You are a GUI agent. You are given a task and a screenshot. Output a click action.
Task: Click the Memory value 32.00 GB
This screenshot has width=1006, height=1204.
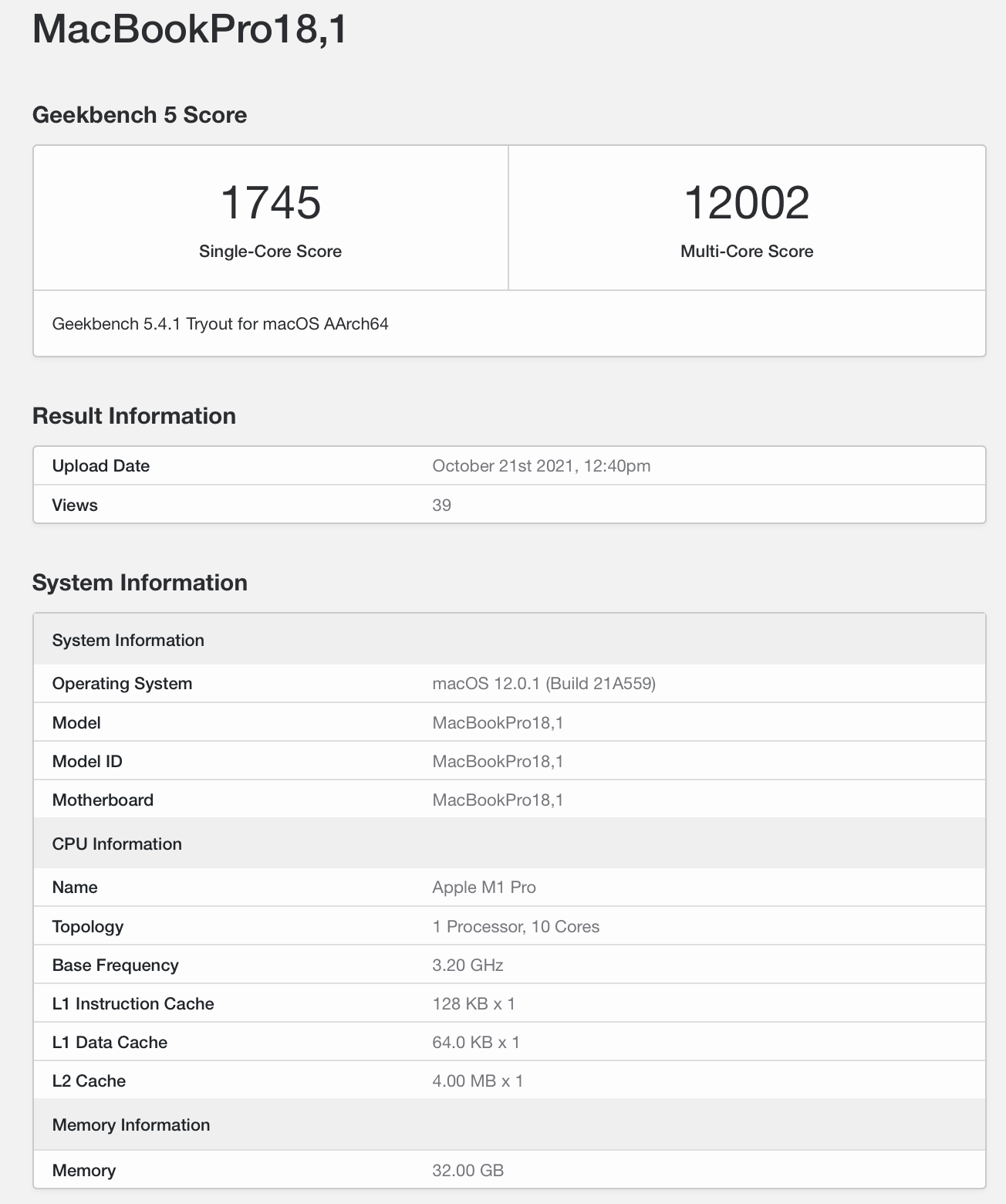click(x=468, y=1171)
